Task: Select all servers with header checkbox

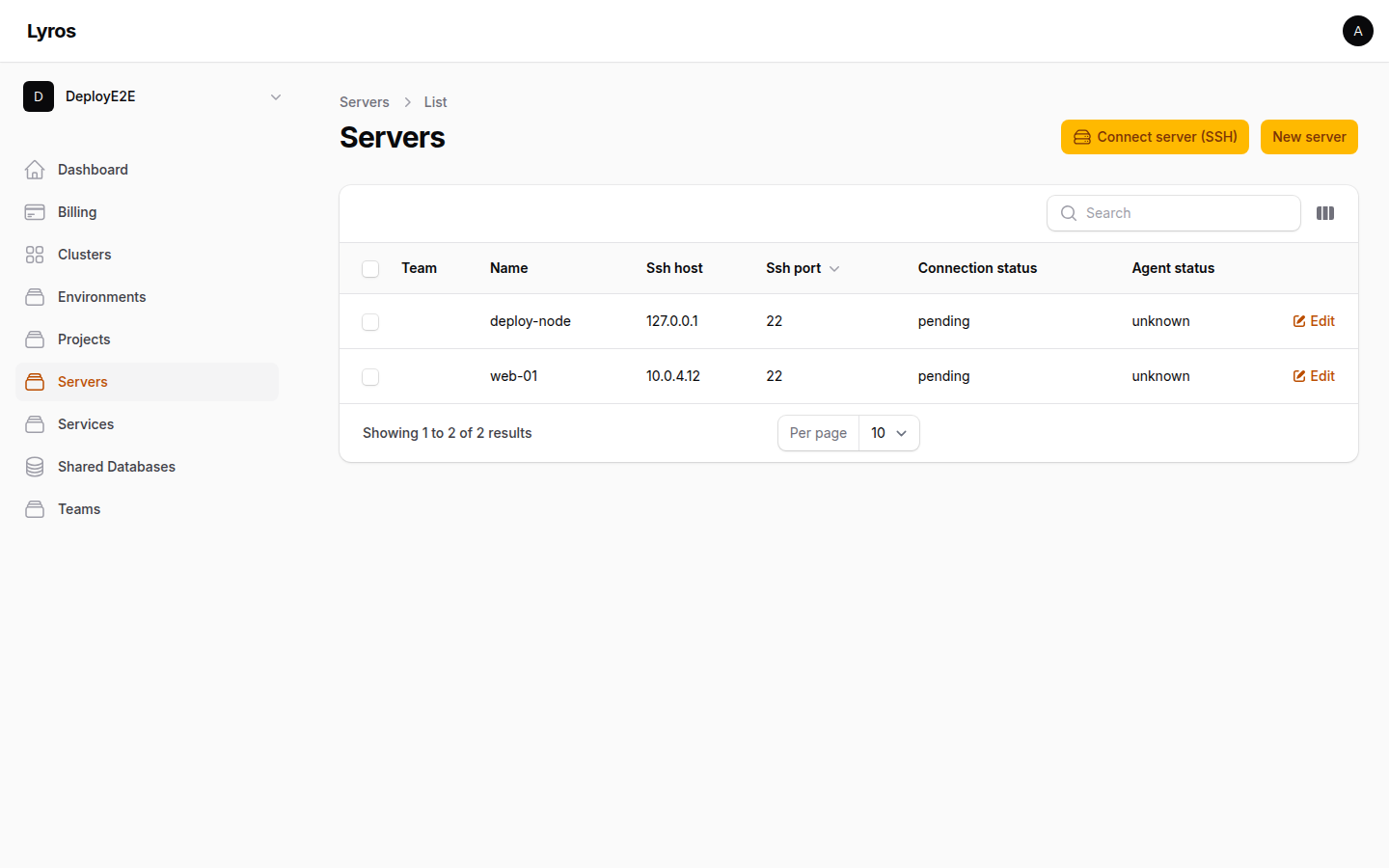Action: pyautogui.click(x=370, y=269)
